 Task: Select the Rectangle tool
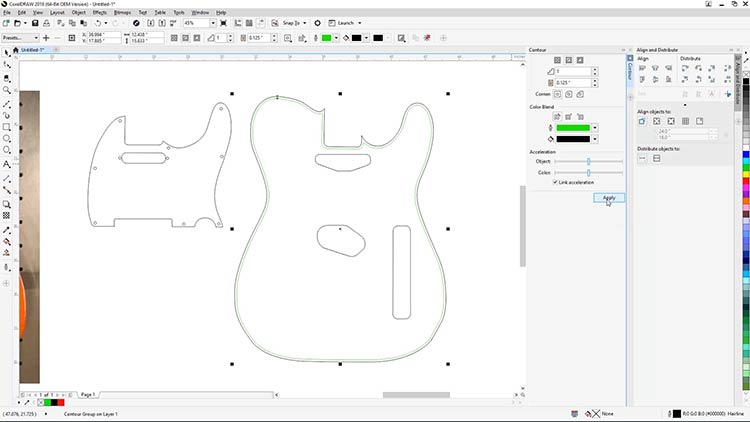6,127
